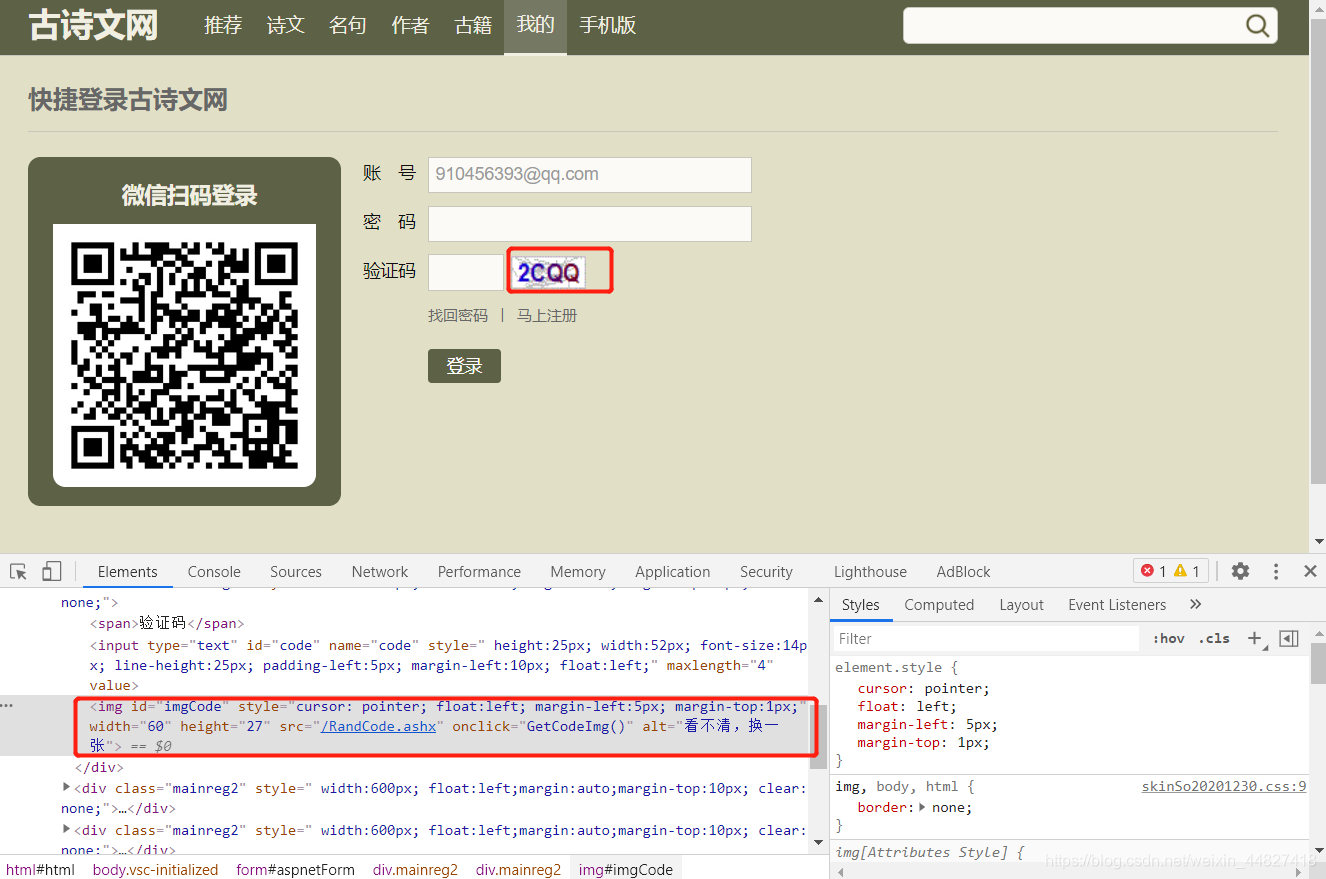Open the AdBlock tab

pos(963,571)
